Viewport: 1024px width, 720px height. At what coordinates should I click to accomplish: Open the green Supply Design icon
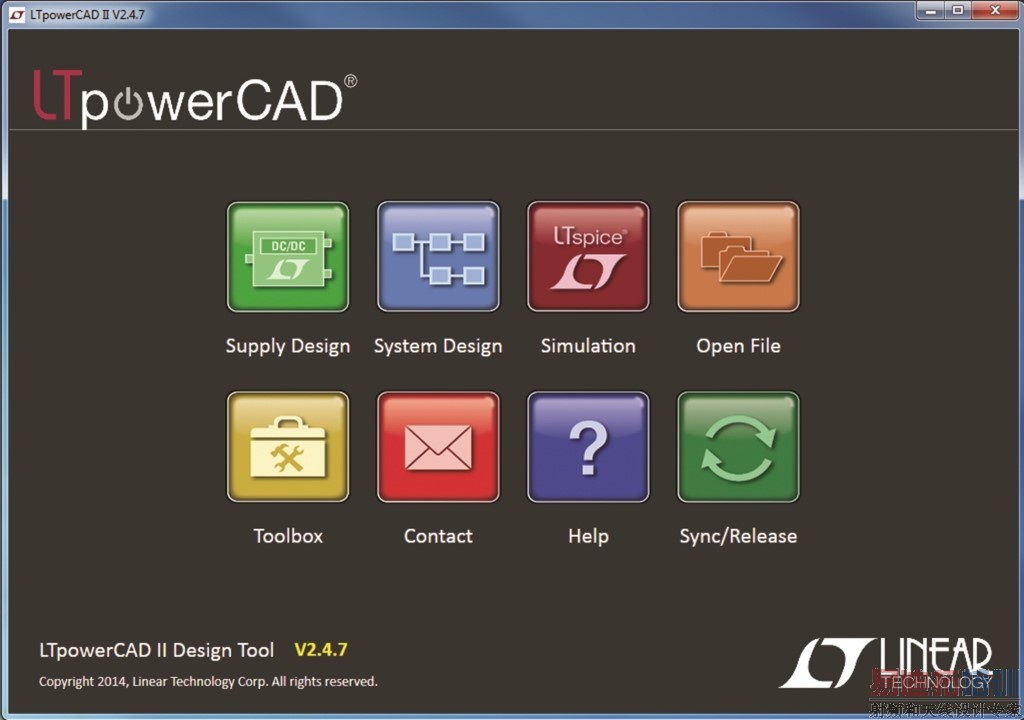[x=288, y=257]
